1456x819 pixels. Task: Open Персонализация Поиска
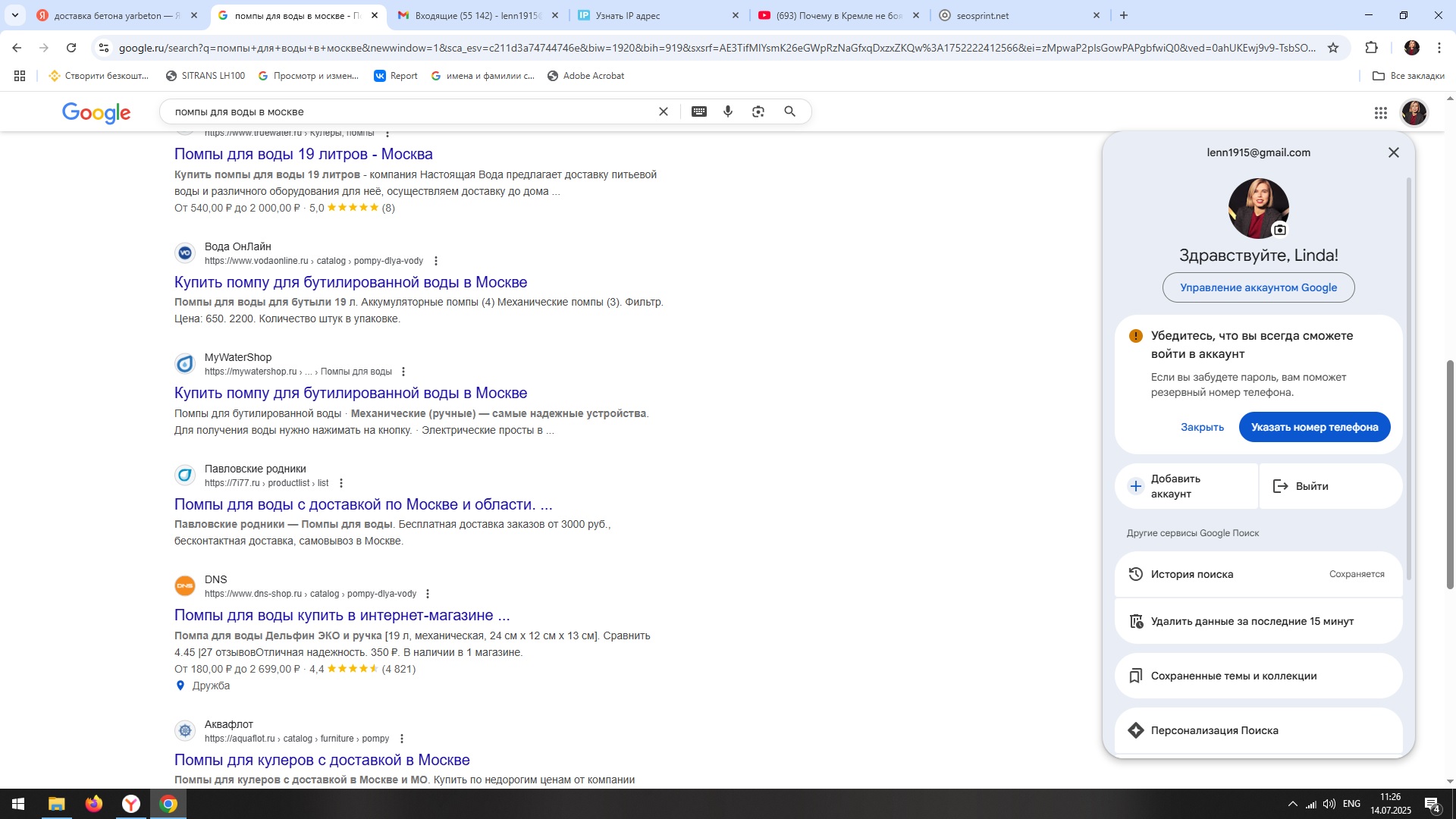click(x=1258, y=730)
